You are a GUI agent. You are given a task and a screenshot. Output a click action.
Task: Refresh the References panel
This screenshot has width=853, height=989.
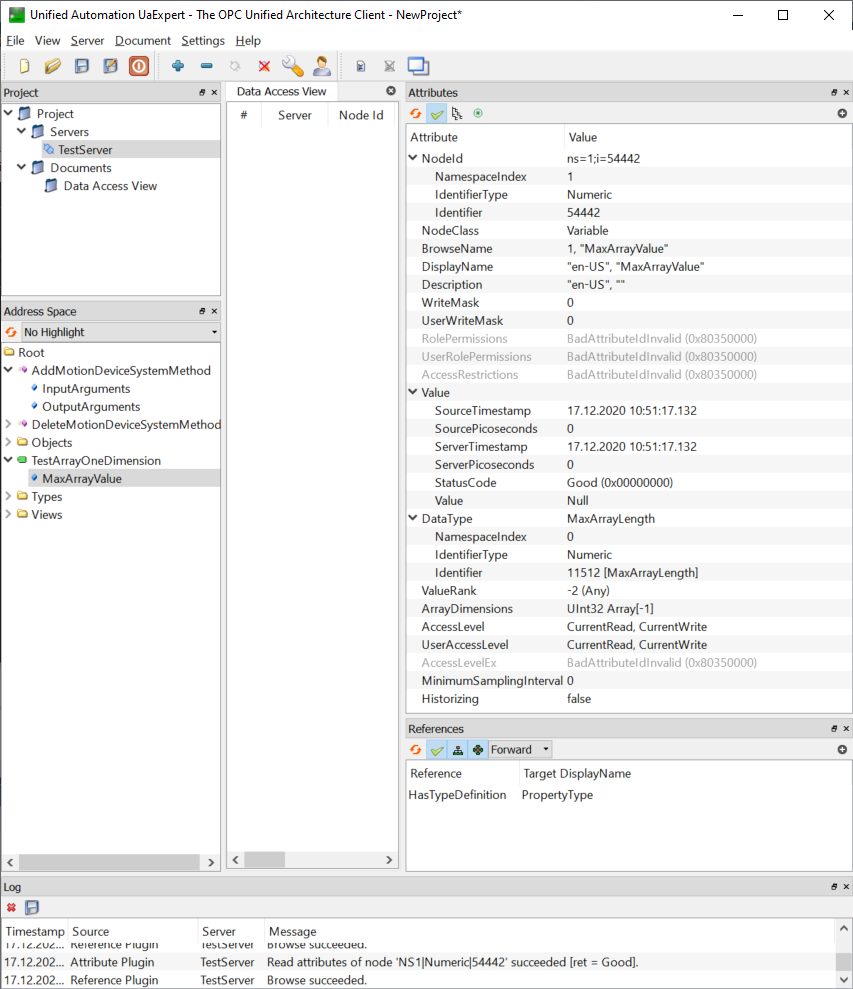[416, 749]
